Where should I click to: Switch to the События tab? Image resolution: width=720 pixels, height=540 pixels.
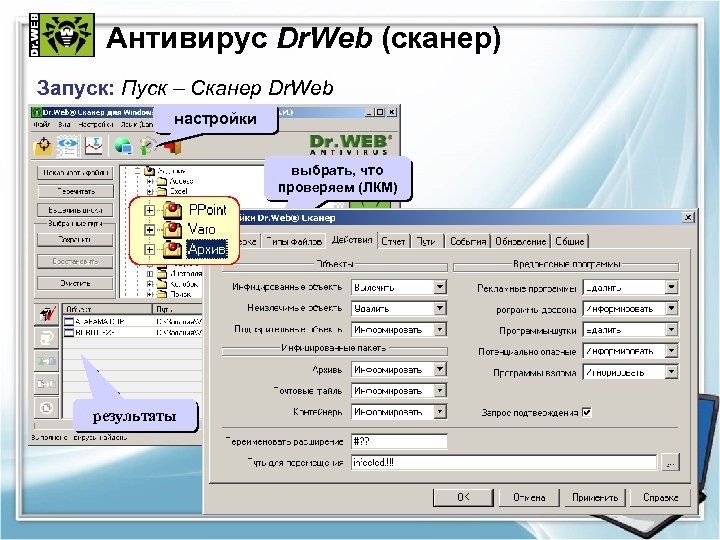click(x=468, y=241)
